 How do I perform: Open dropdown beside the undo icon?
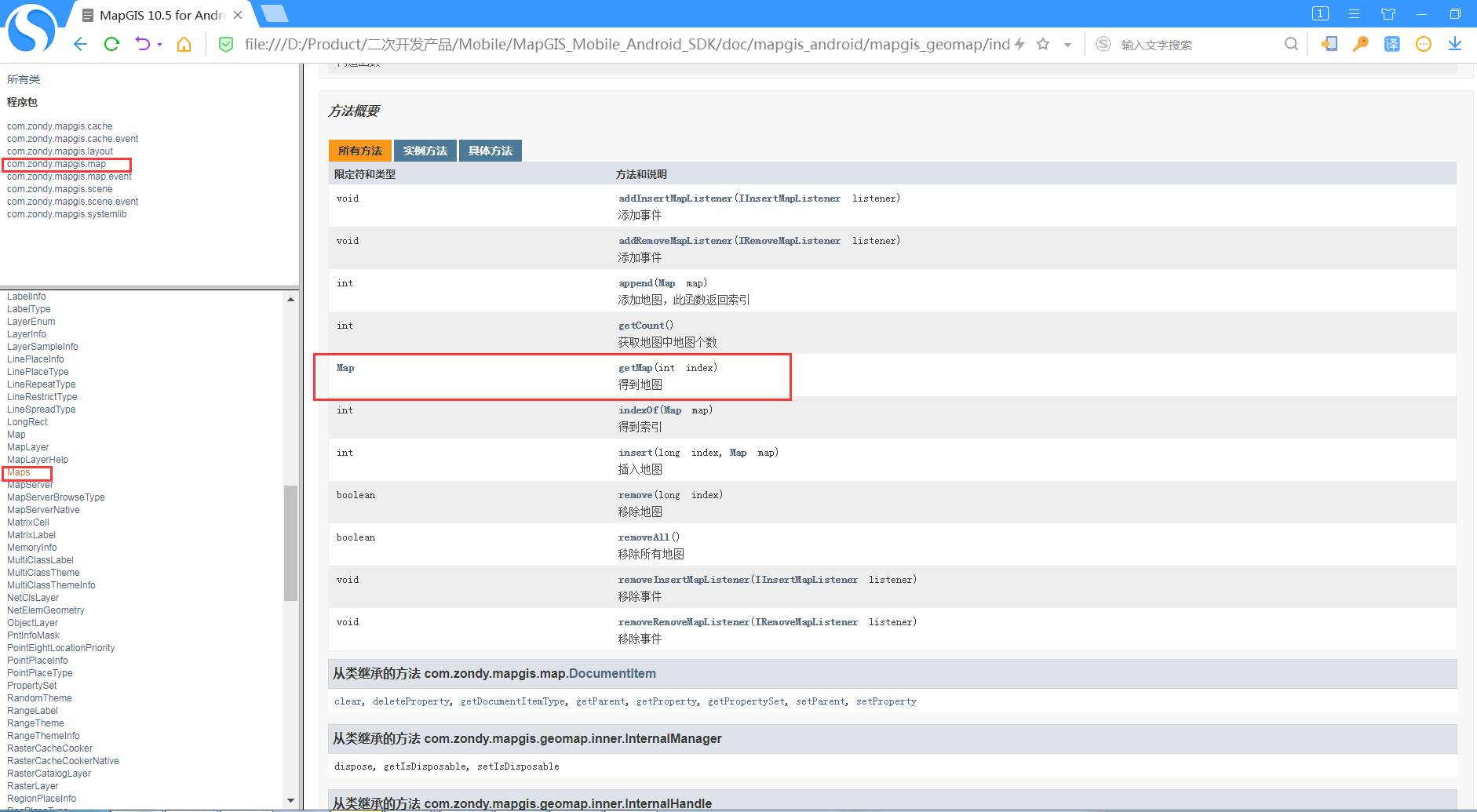pos(159,45)
